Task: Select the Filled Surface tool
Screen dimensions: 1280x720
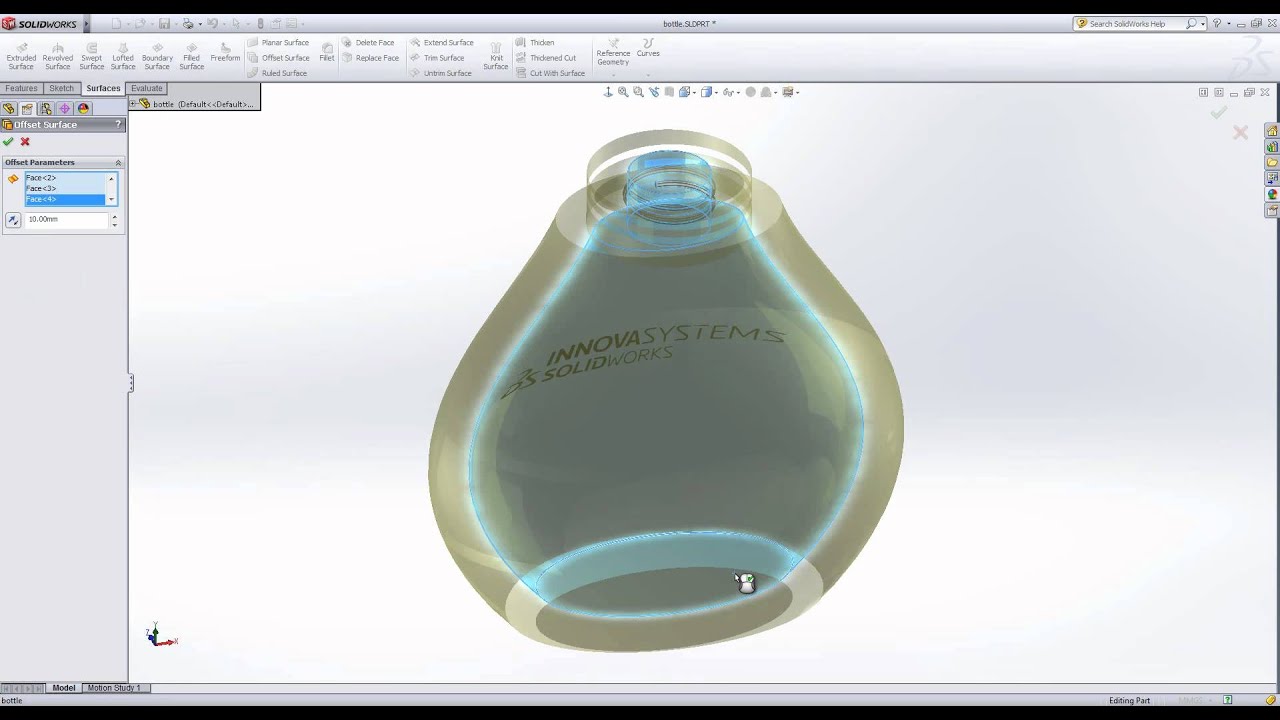Action: pos(192,56)
